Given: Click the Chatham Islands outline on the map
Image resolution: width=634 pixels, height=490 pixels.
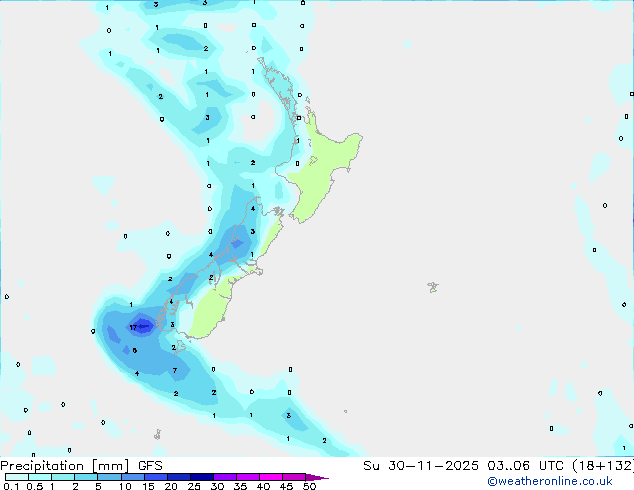Looking at the screenshot, I should click(x=433, y=287).
